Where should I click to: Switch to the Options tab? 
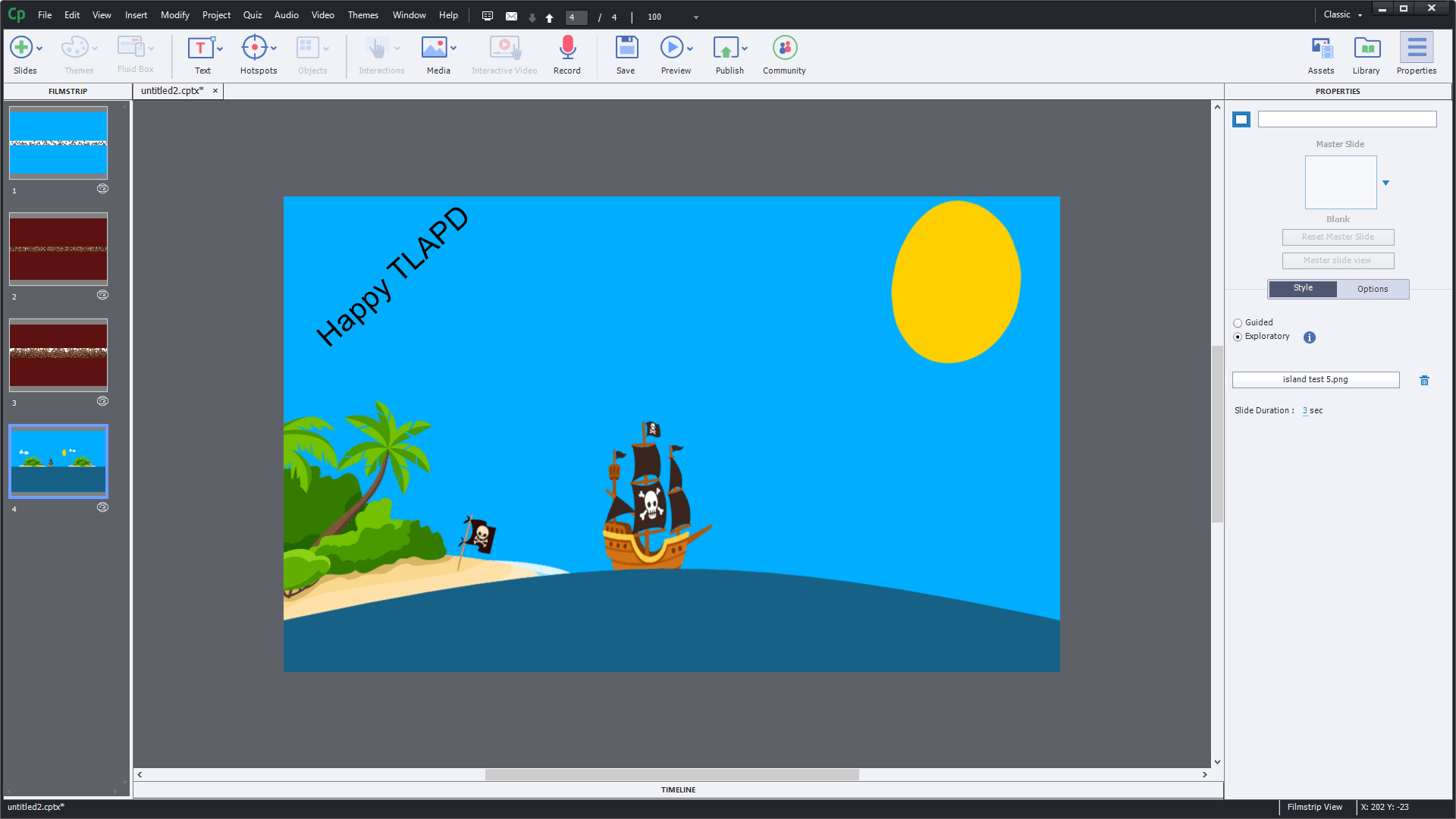pos(1373,289)
